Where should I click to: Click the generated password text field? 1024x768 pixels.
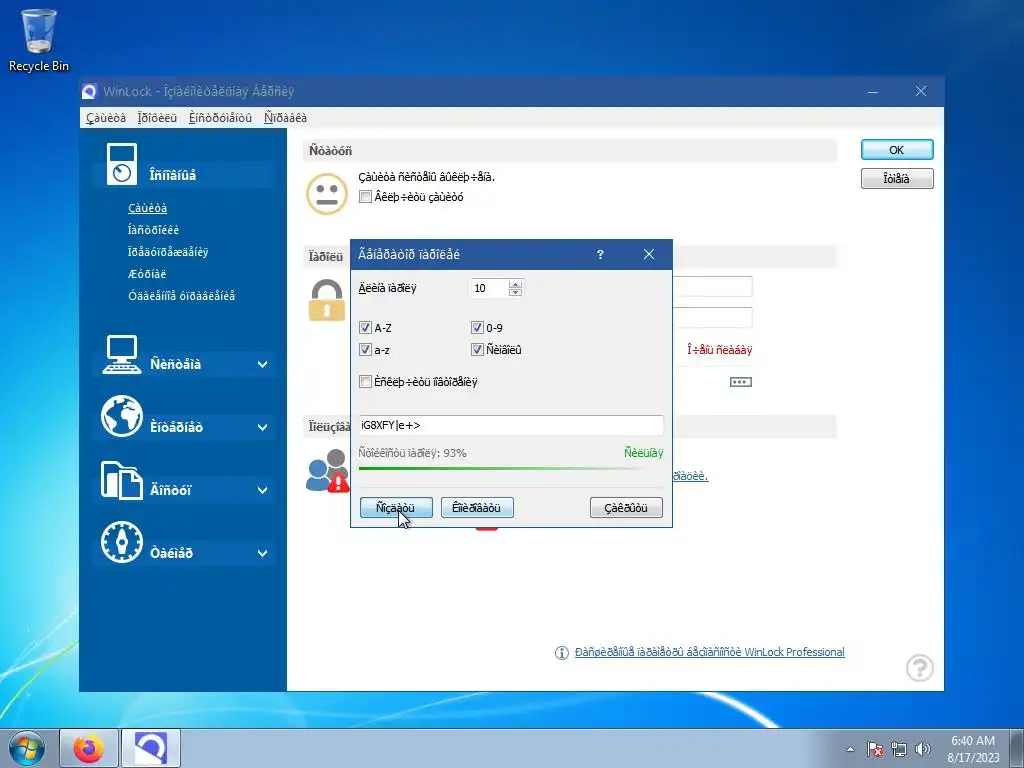point(511,425)
